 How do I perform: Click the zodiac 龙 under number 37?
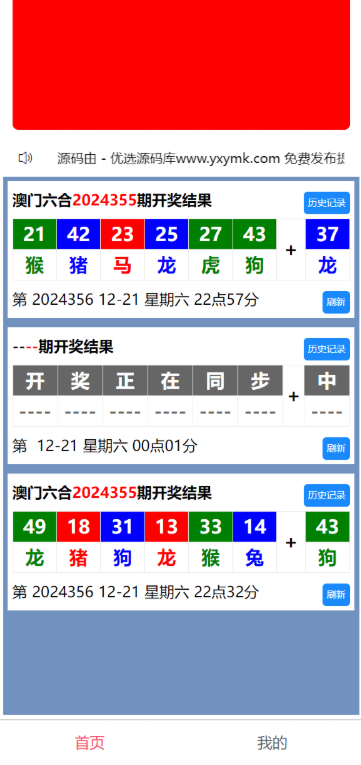(x=327, y=265)
